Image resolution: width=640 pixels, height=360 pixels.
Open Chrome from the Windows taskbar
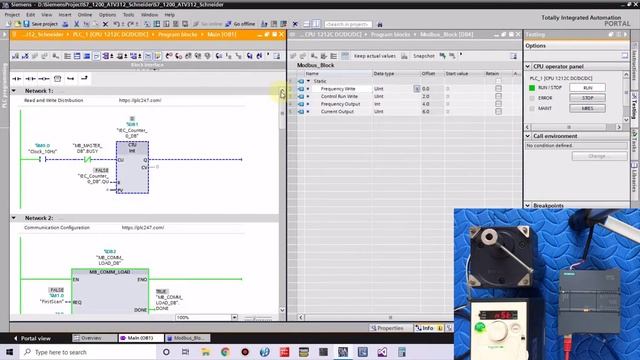[225, 352]
